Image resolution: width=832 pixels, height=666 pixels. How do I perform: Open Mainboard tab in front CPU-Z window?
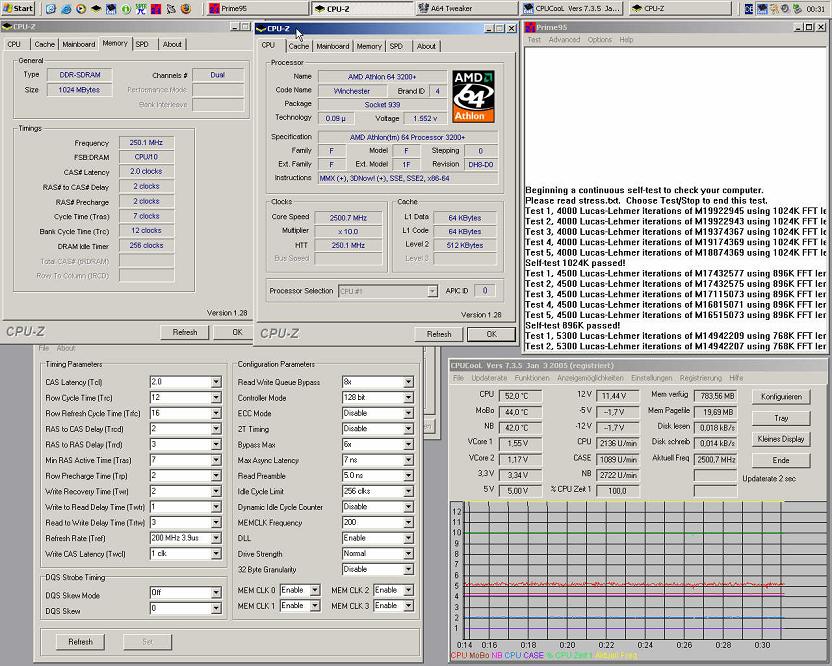[333, 47]
